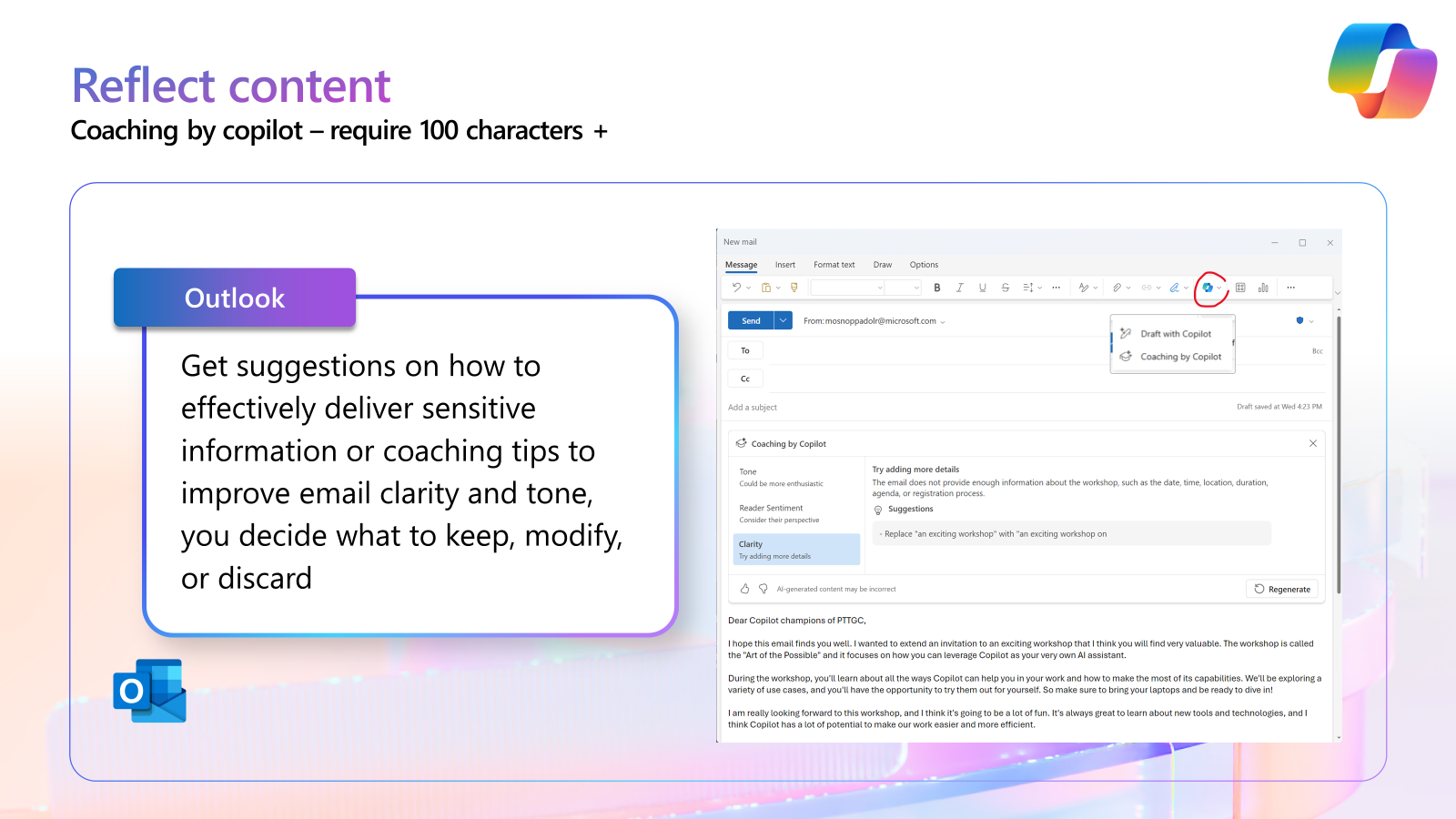
Task: Minimize the New mail window
Action: (x=1275, y=243)
